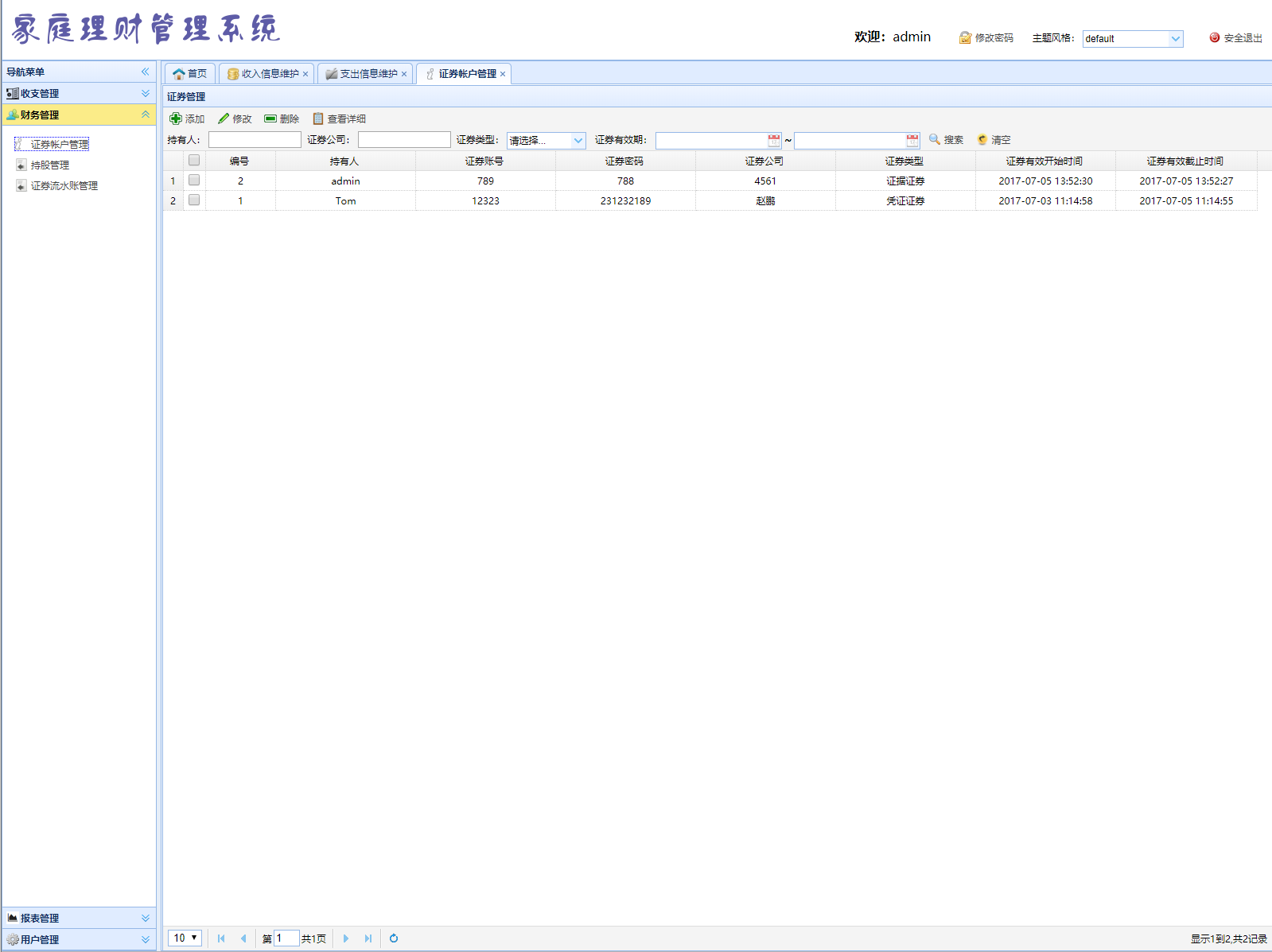1272x952 pixels.
Task: Click the 查看详细 toolbar button label
Action: [x=347, y=119]
